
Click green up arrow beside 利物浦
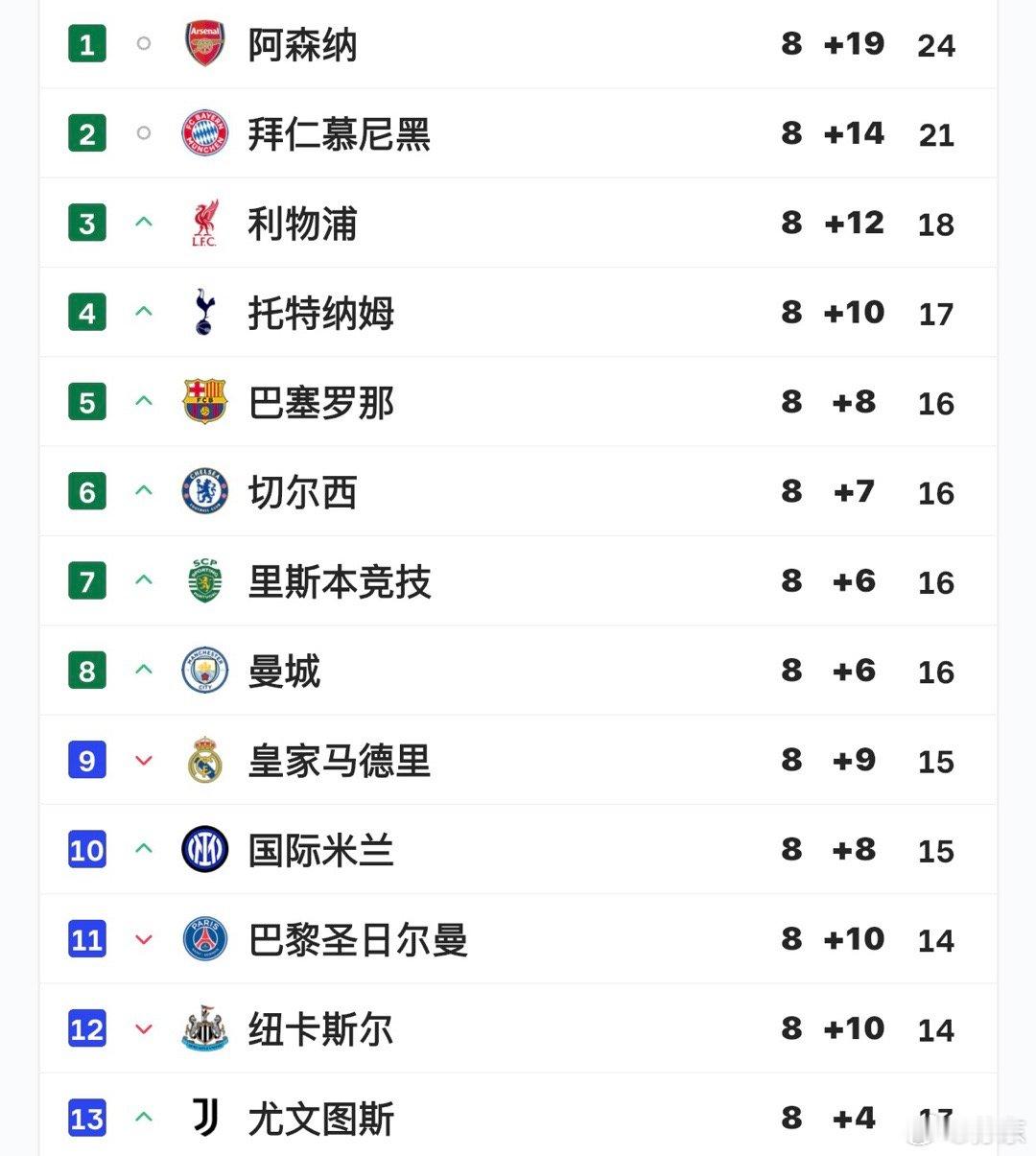[x=144, y=223]
